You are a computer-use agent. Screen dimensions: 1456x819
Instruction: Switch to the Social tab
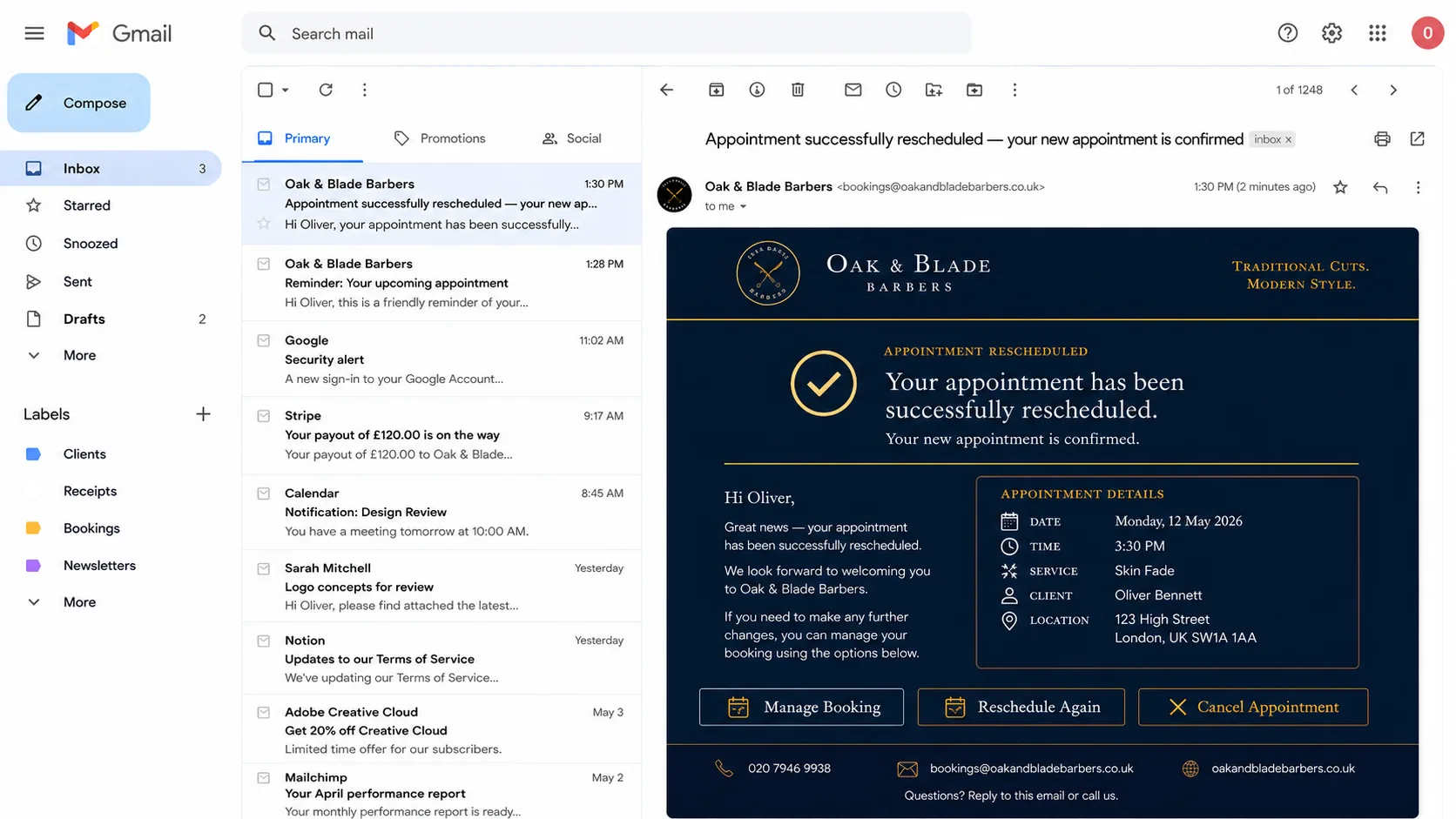[572, 138]
